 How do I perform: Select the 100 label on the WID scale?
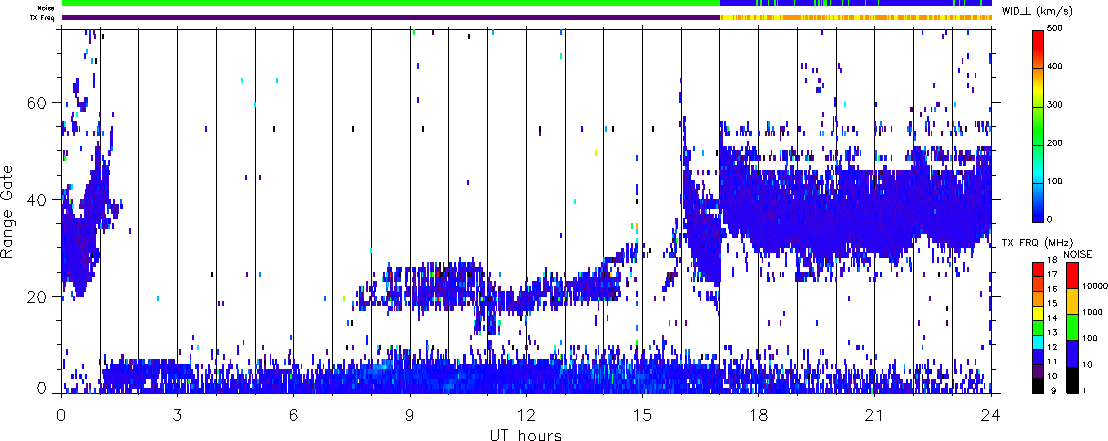(1054, 182)
